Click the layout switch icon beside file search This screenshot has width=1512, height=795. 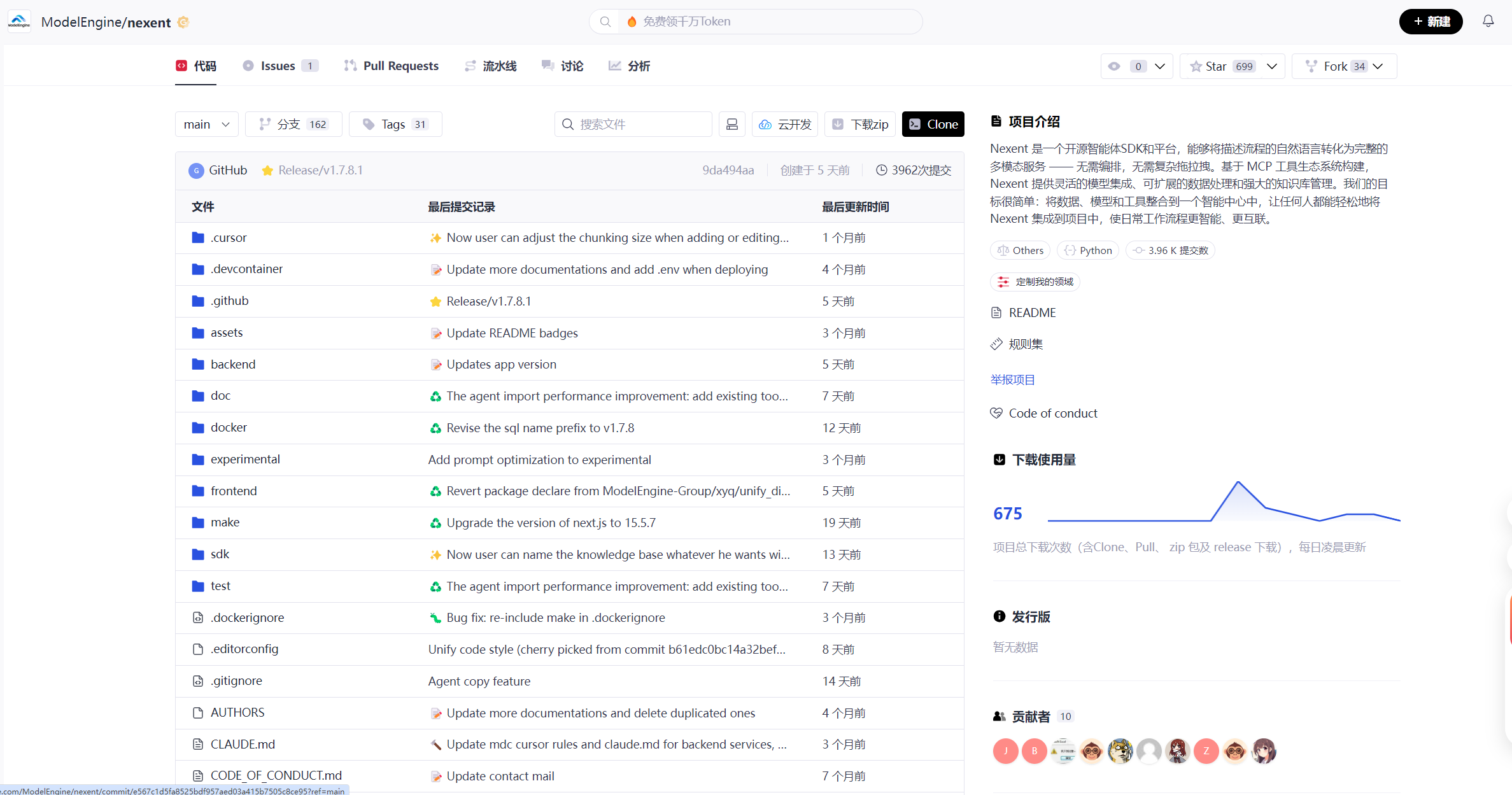(732, 124)
